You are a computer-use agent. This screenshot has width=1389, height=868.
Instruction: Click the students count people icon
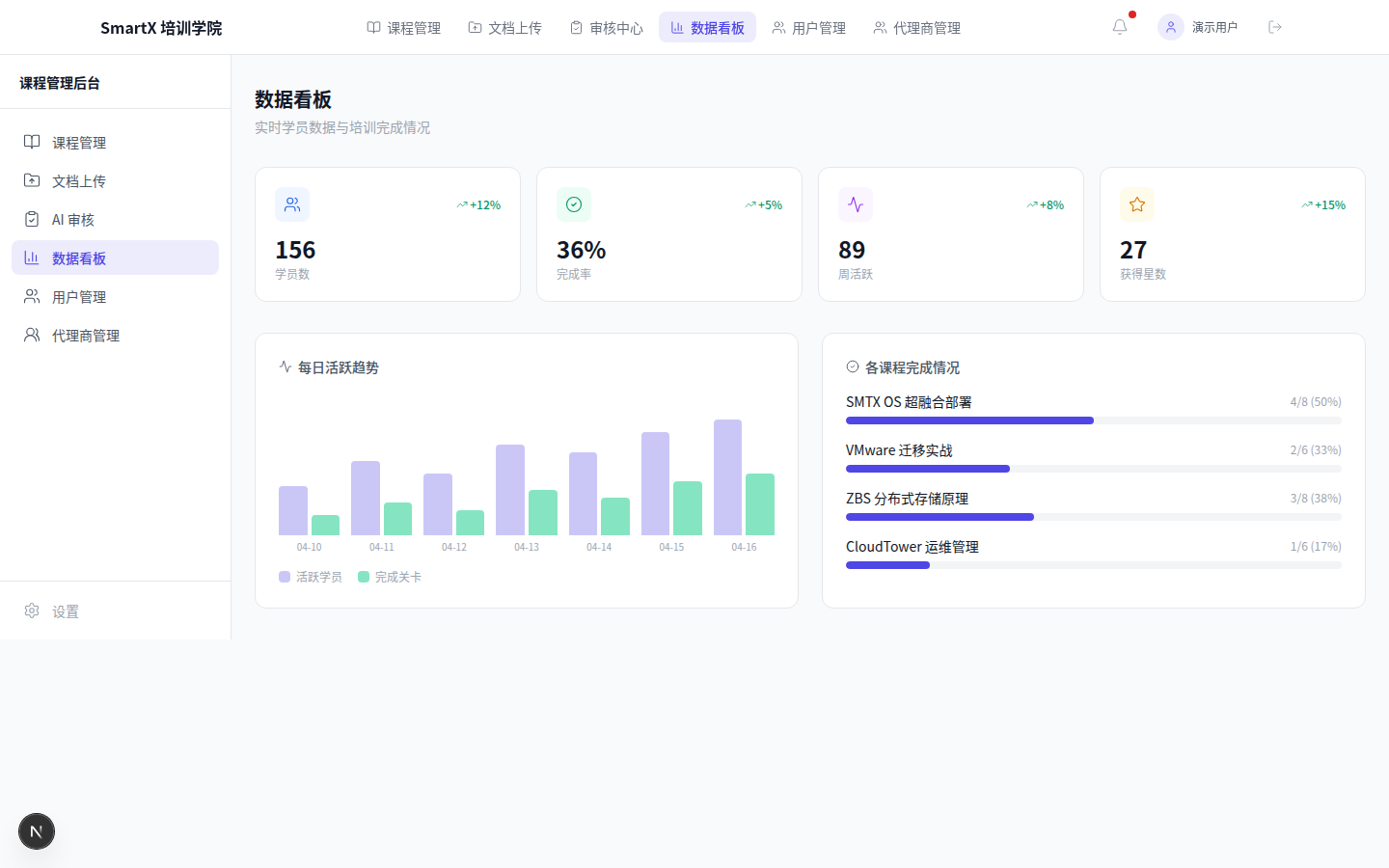(292, 204)
